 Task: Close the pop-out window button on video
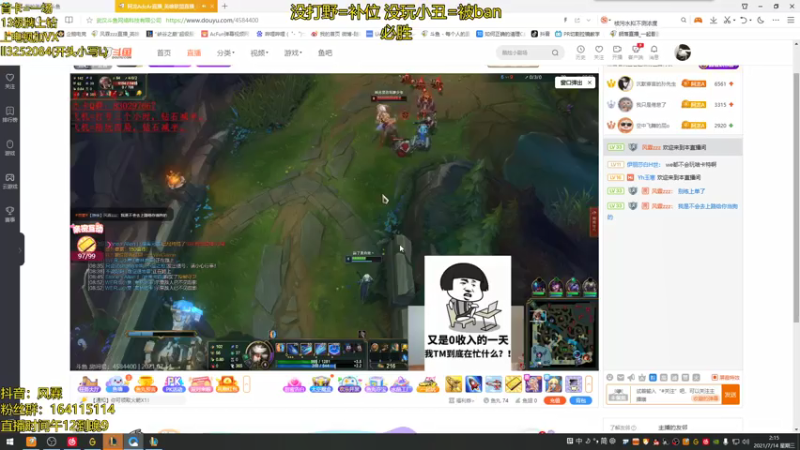tap(590, 83)
